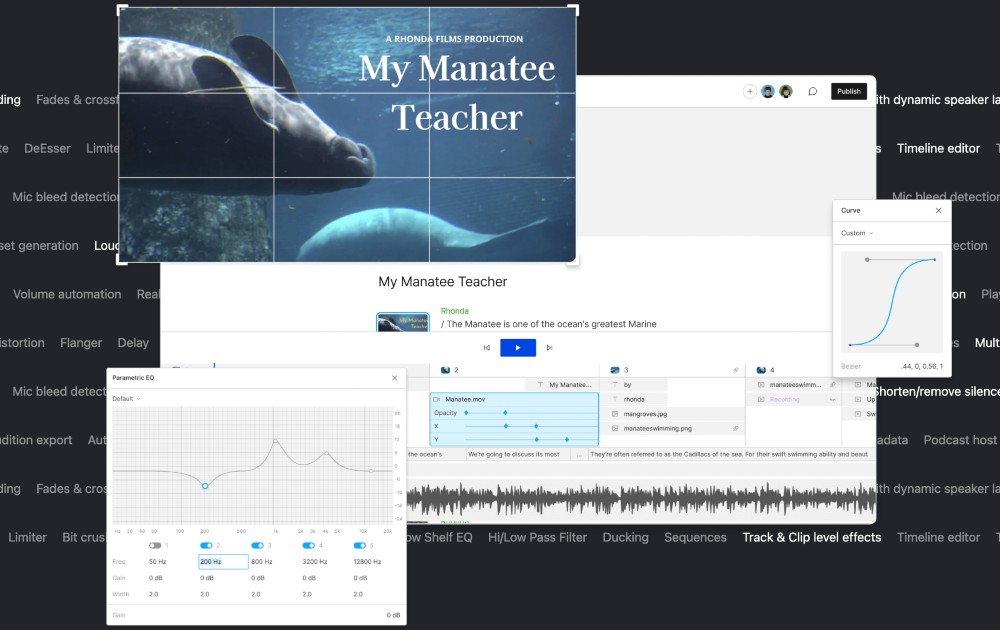Viewport: 1000px width, 630px height.
Task: Click the Publish button
Action: click(x=848, y=91)
